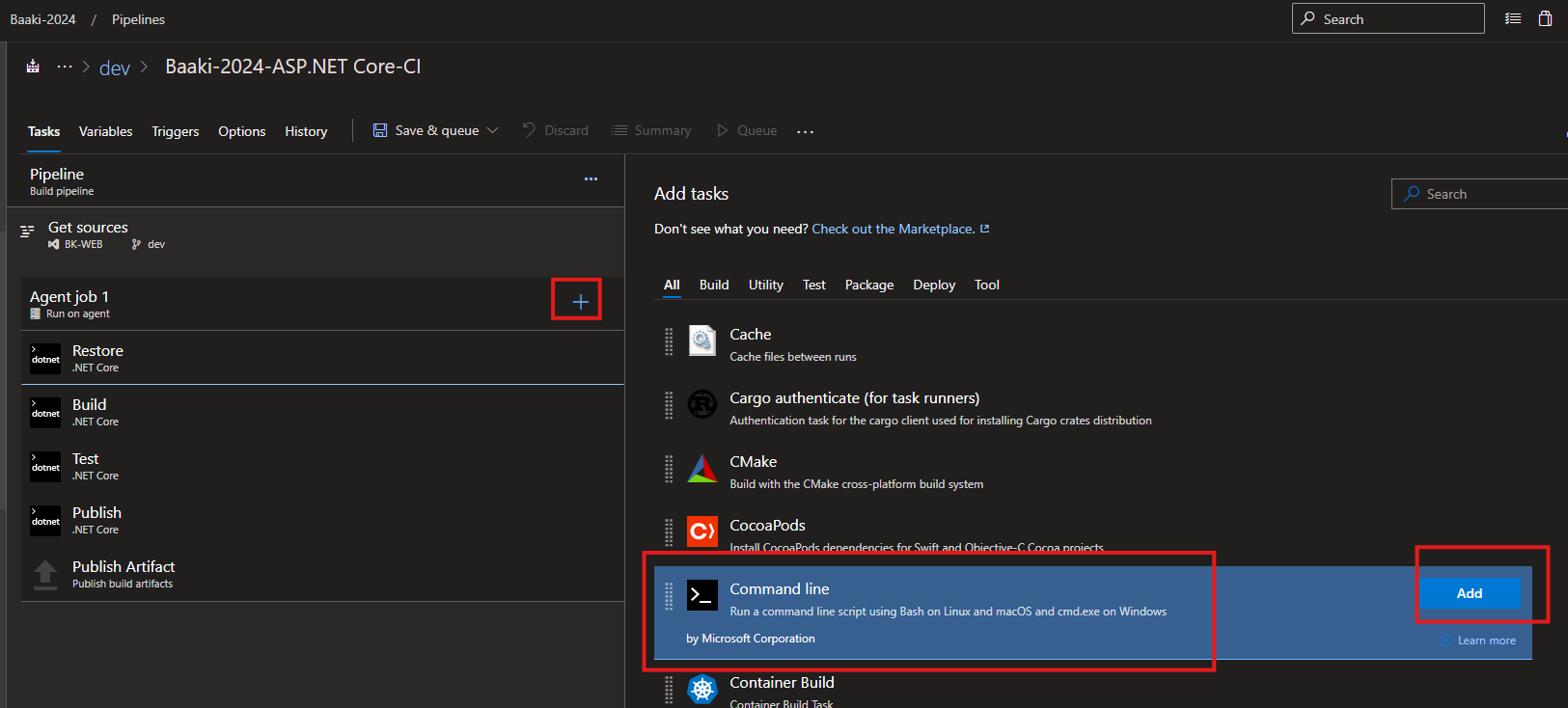Select the All task category tab

tap(672, 285)
